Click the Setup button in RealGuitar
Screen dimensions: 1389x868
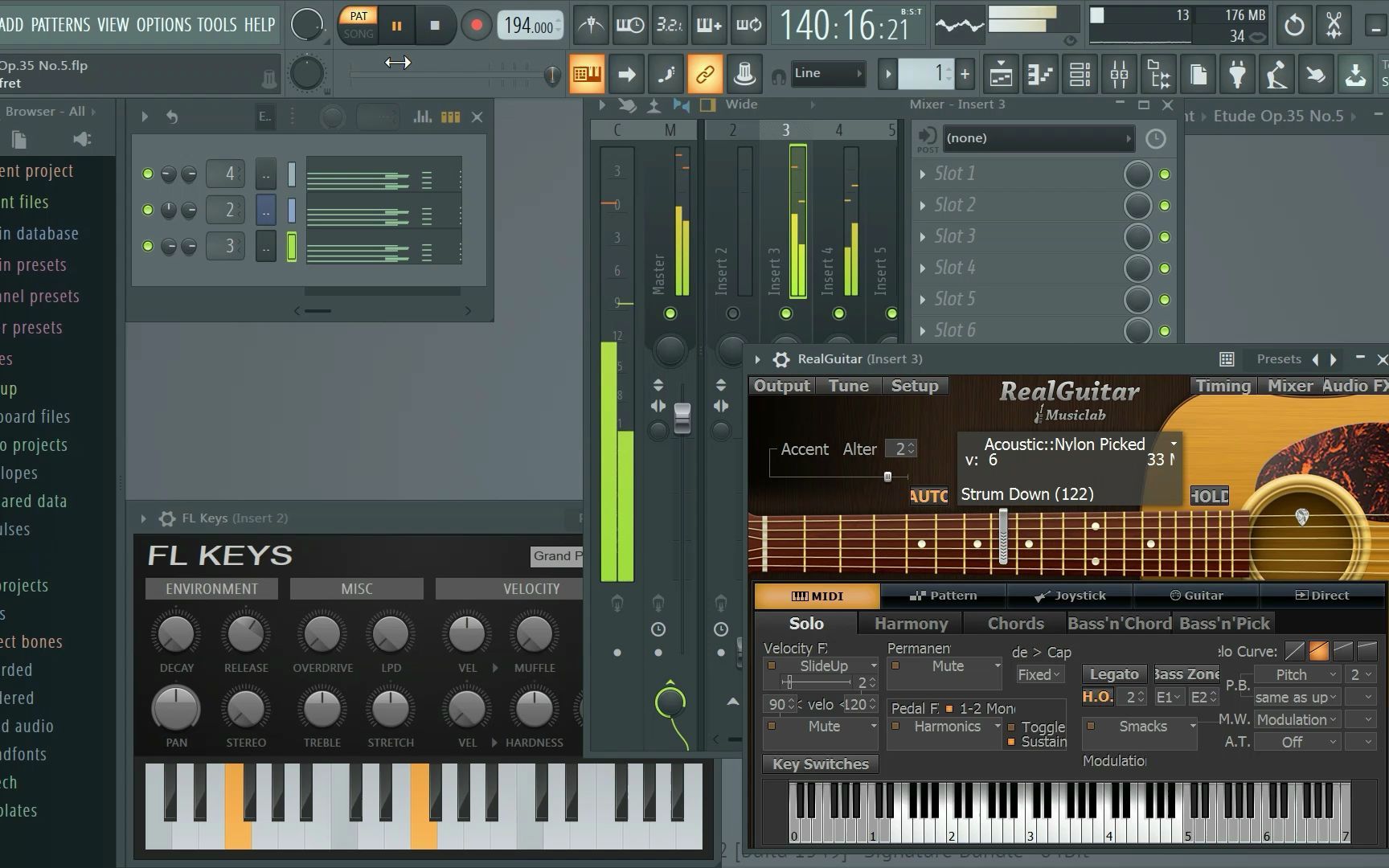[x=914, y=386]
